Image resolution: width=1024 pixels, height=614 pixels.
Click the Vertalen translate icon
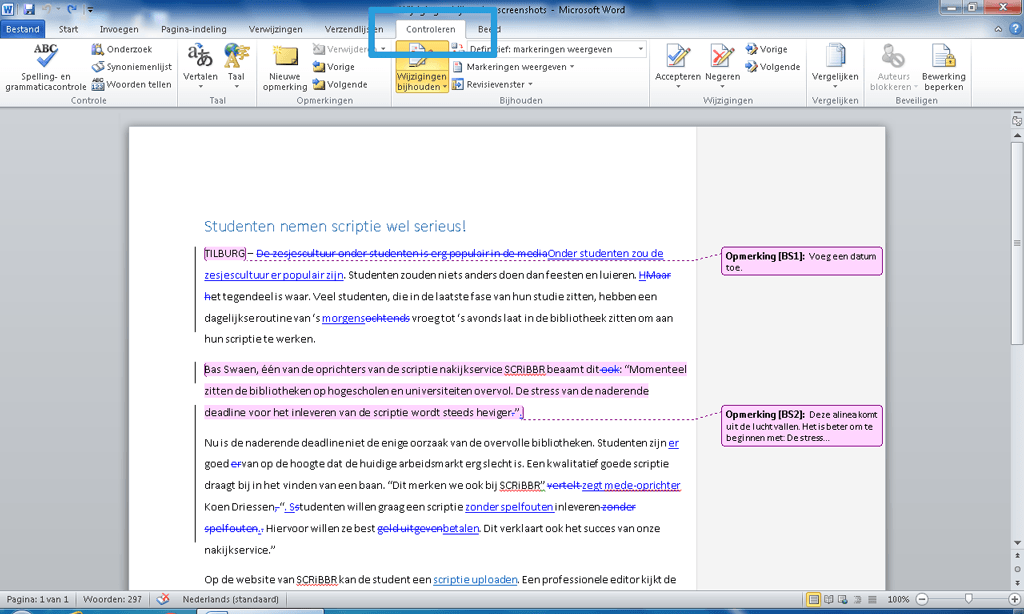pos(200,57)
